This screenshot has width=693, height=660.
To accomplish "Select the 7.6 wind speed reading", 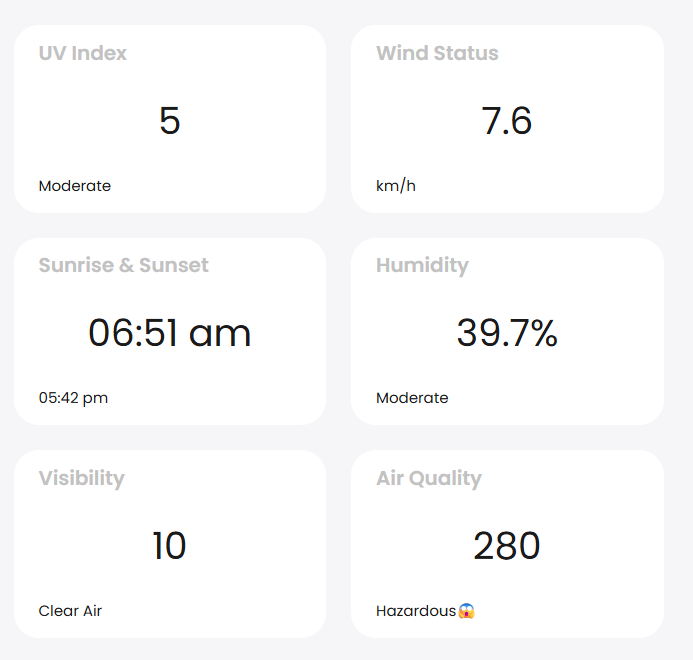I will coord(507,121).
